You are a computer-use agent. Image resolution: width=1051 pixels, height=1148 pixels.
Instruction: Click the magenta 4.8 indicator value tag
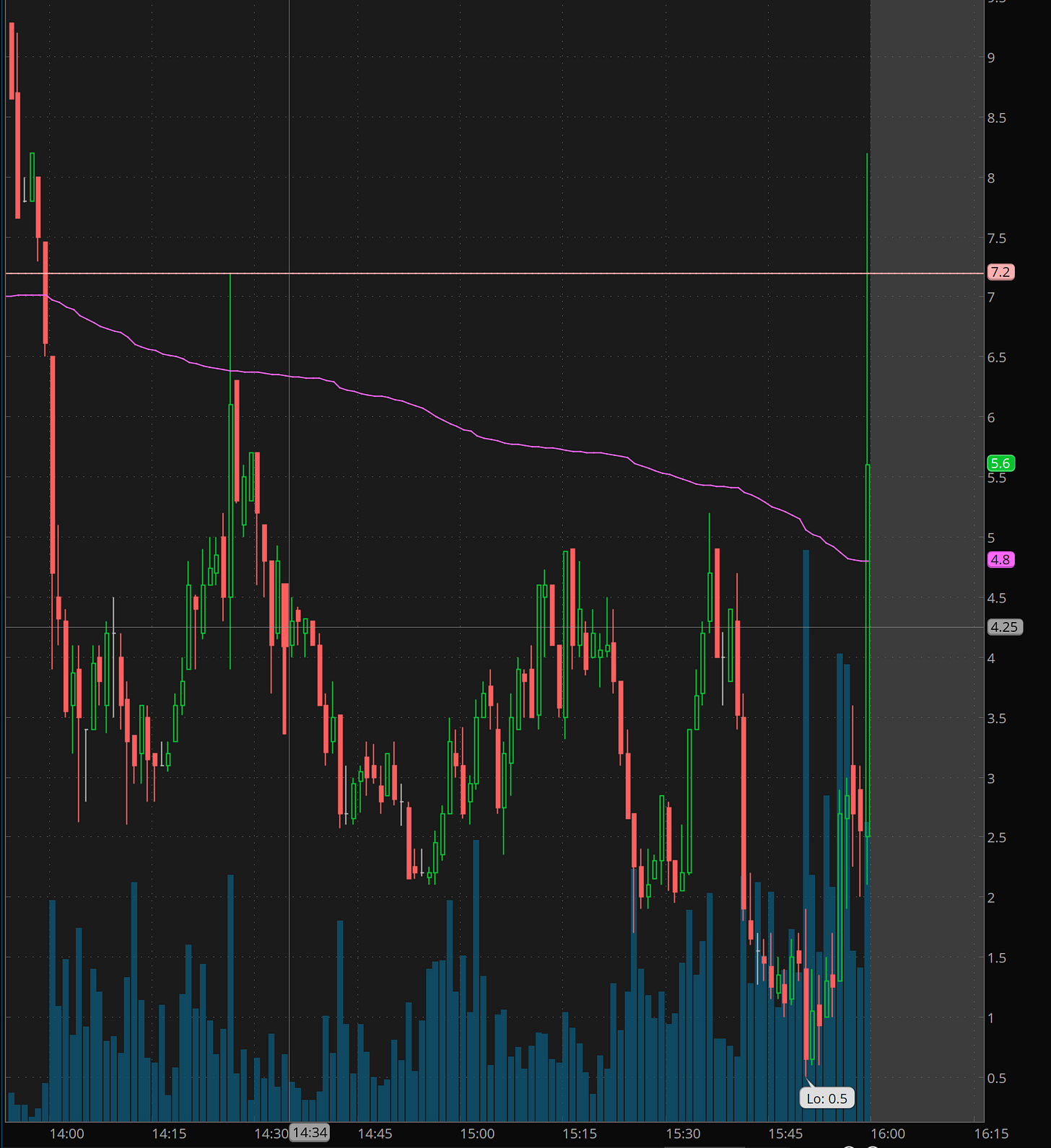[x=1000, y=559]
